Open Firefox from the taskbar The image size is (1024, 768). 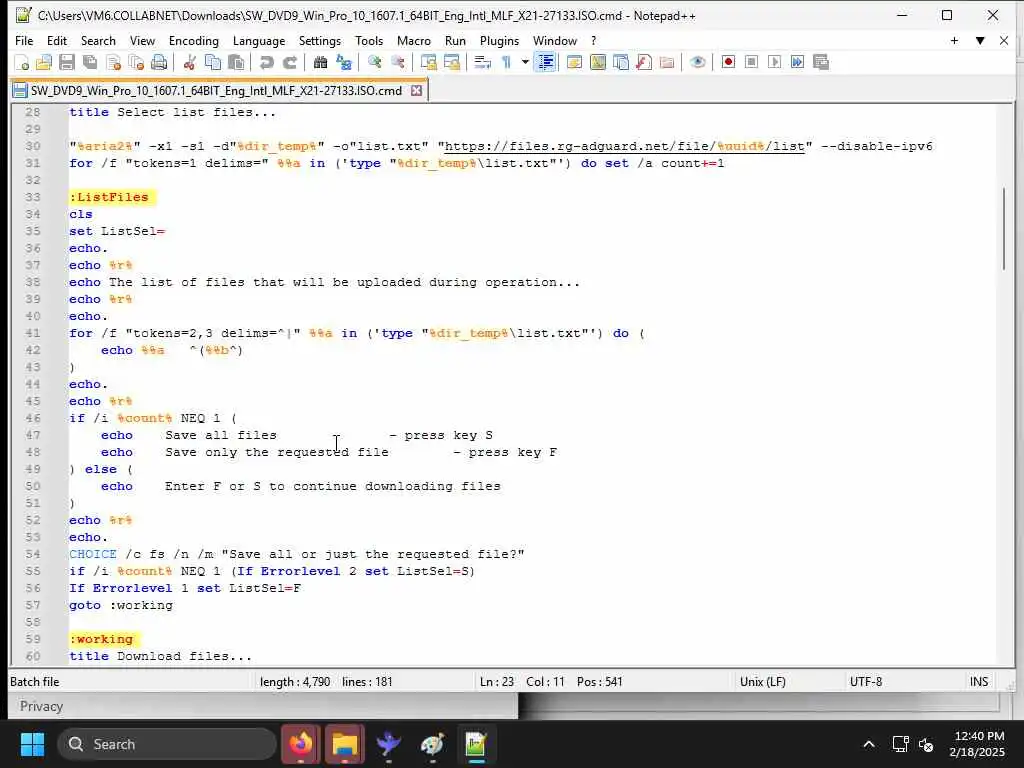(301, 744)
